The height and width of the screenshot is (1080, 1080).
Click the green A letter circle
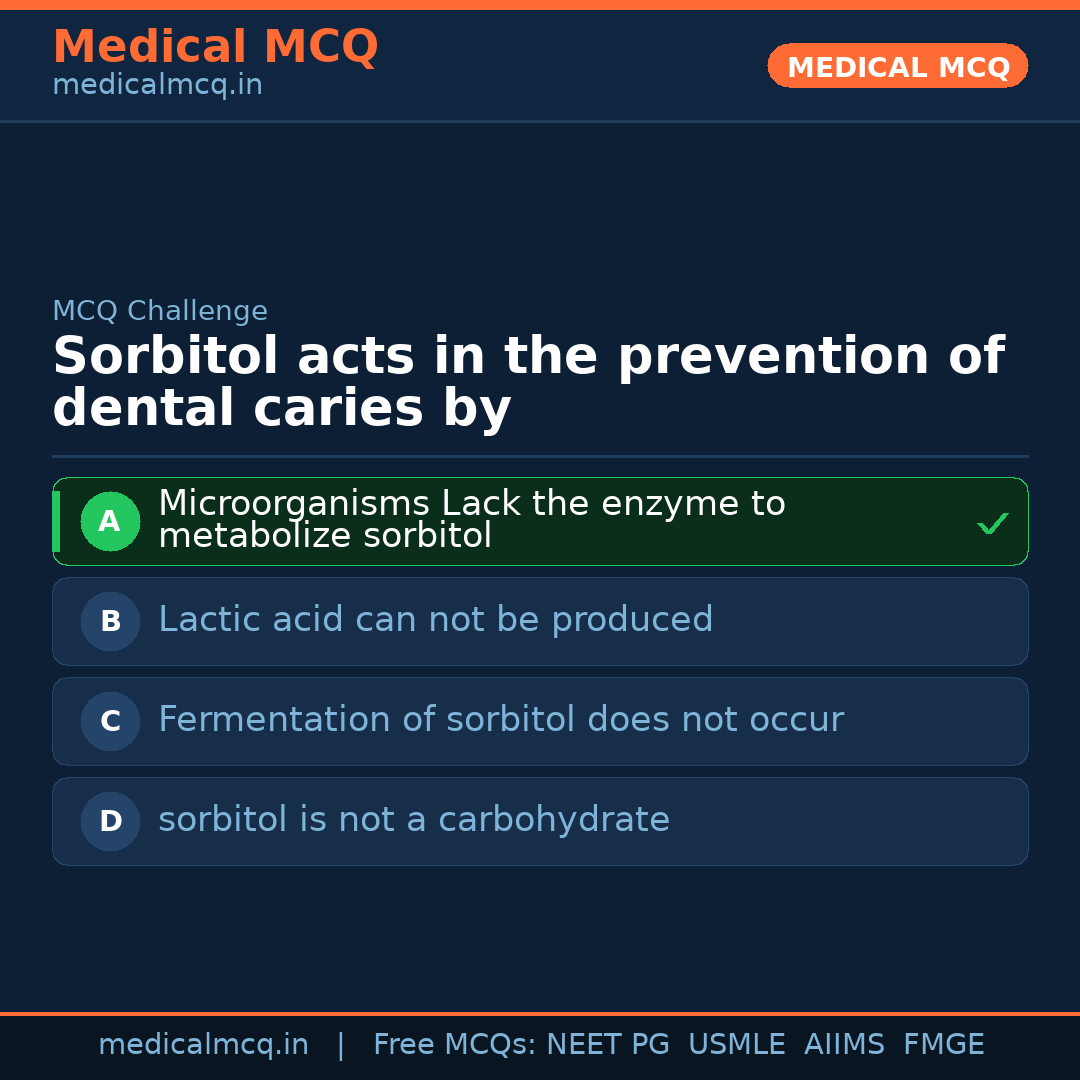coord(110,521)
